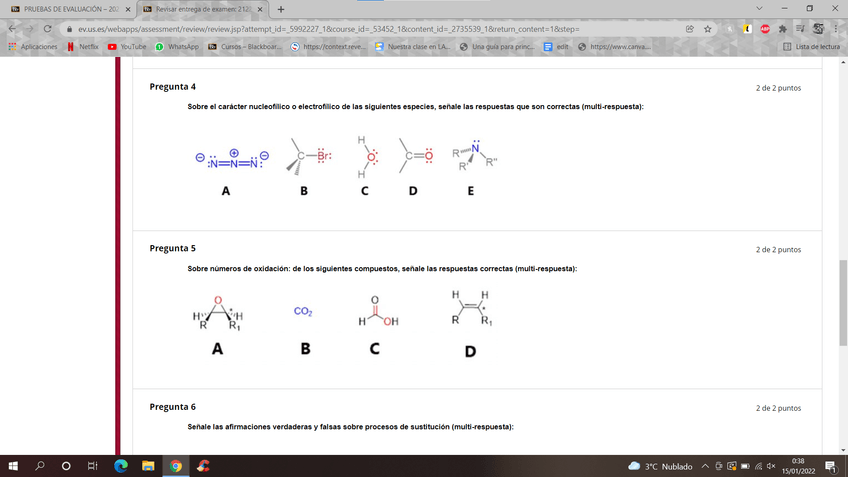Screen dimensions: 848x477
Task: Click the carbonyl structure D in Pregunta 4
Action: 415,156
